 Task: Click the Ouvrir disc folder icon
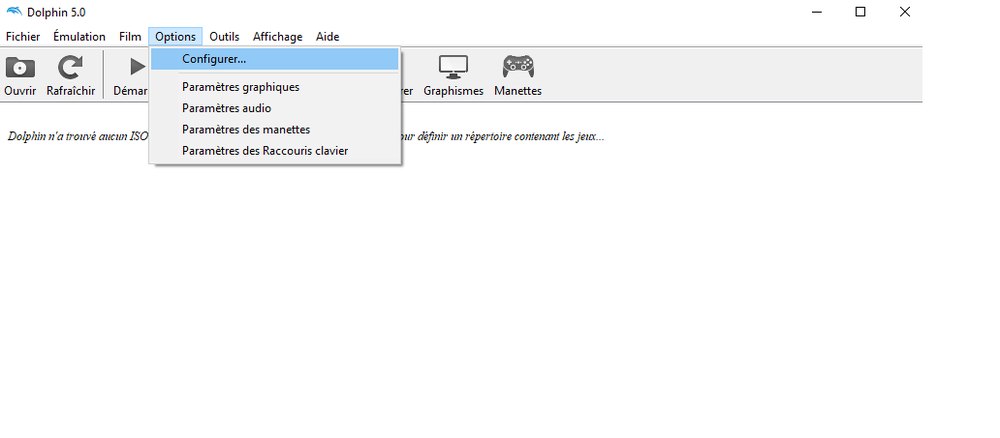pyautogui.click(x=20, y=67)
